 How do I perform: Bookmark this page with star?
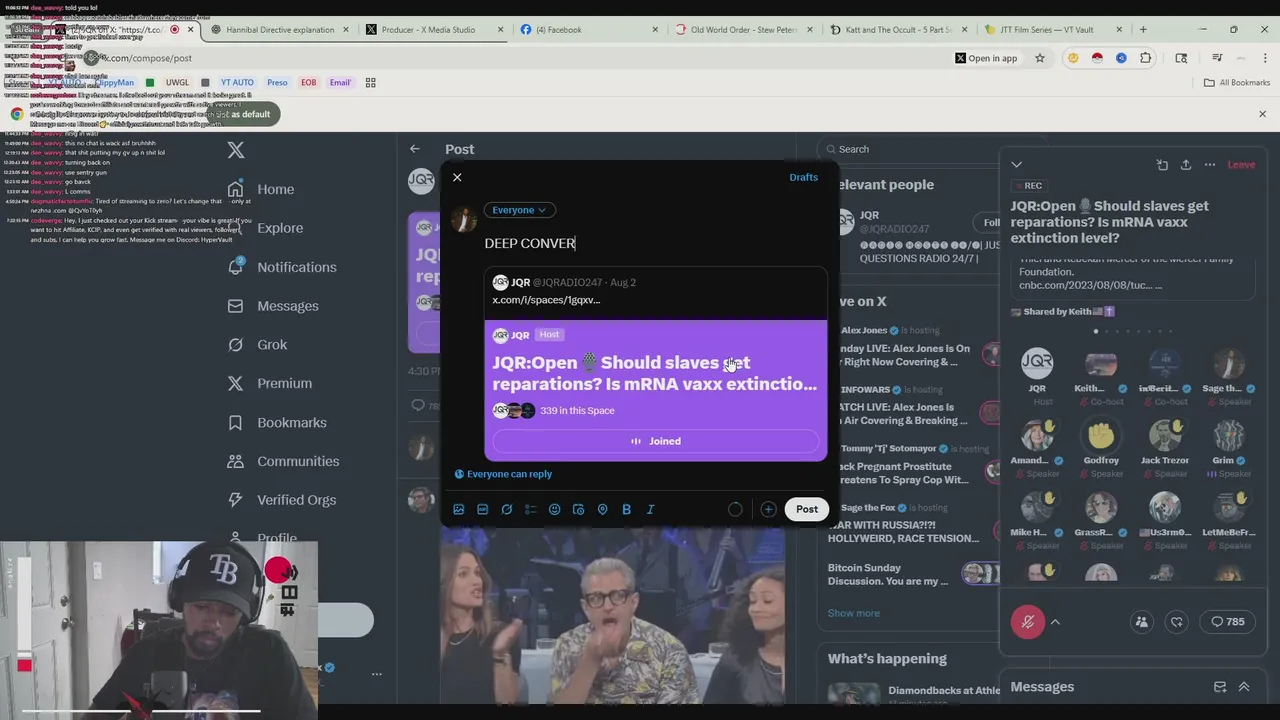(1040, 58)
